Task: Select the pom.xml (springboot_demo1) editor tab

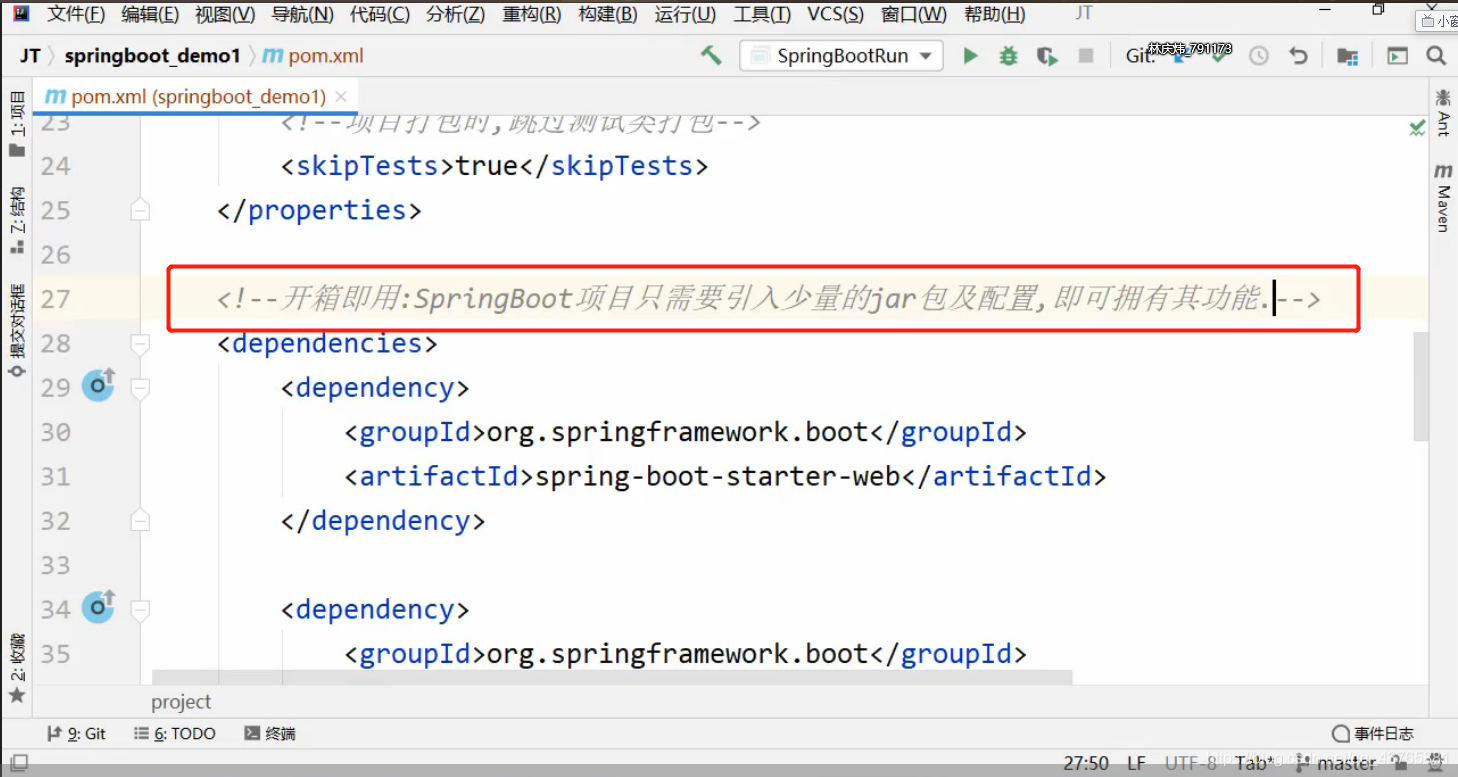Action: tap(198, 97)
